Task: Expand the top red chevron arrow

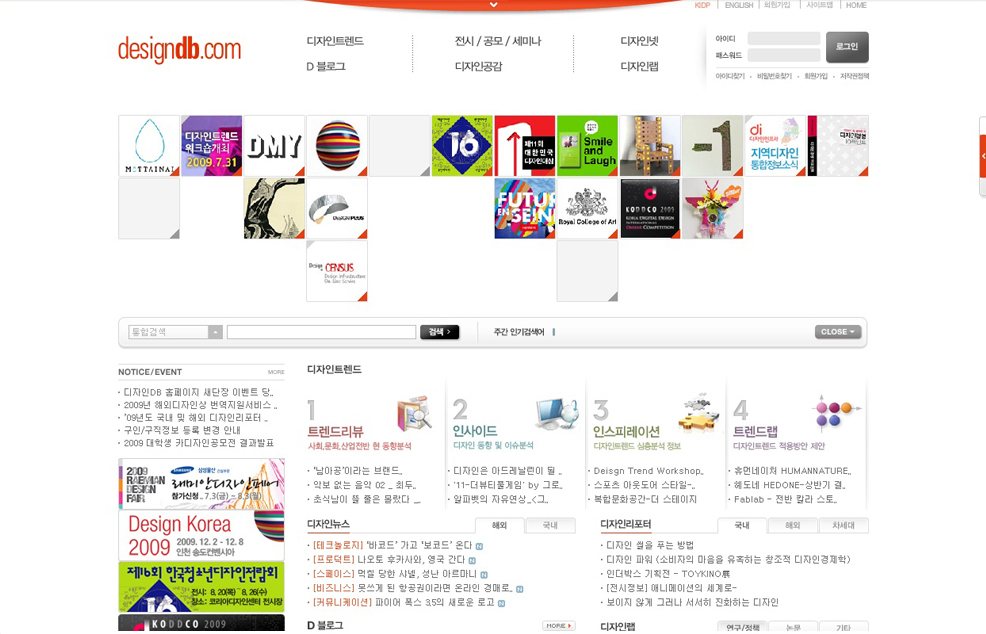Action: [493, 5]
